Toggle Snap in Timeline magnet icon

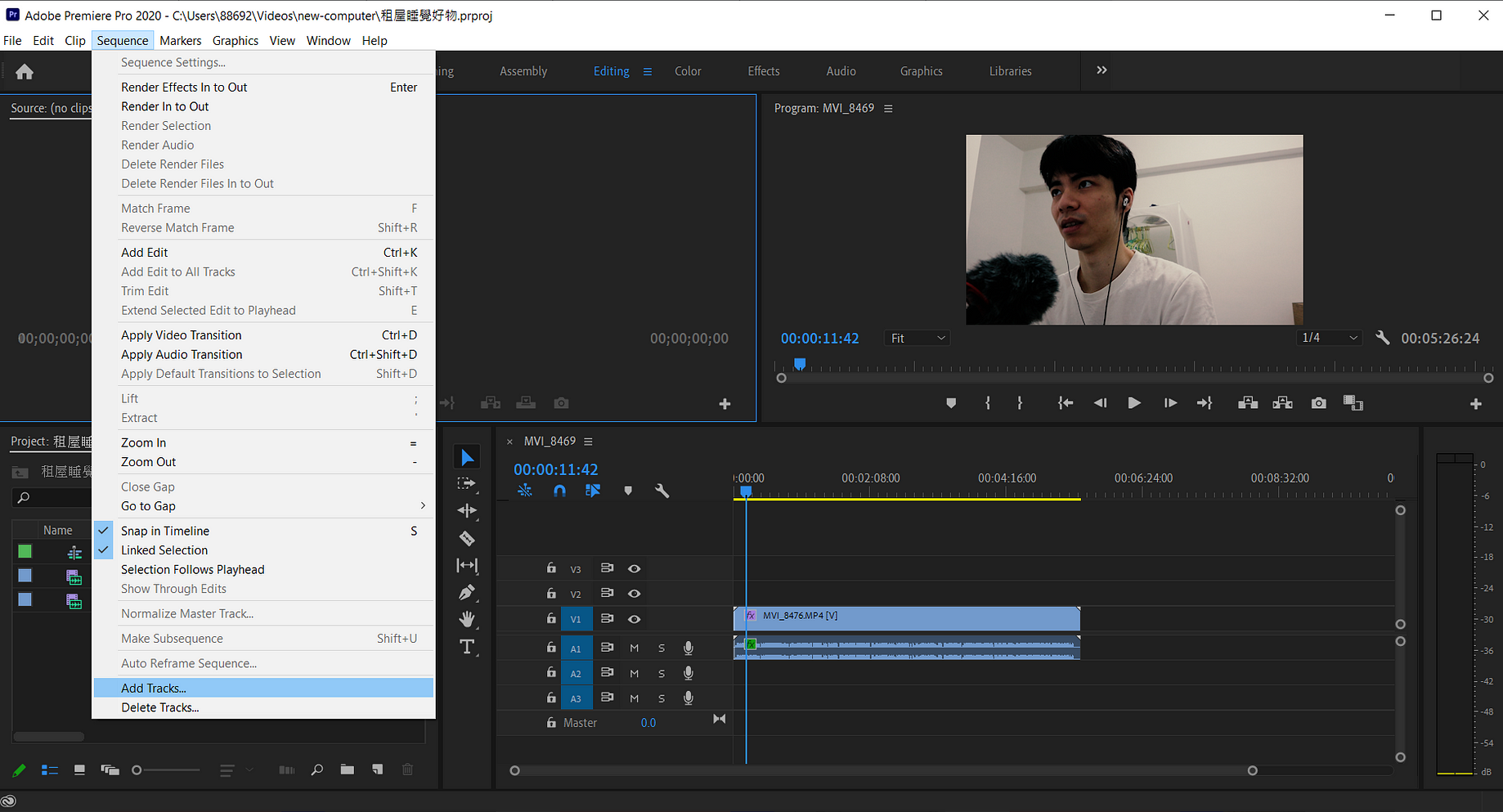coord(559,491)
